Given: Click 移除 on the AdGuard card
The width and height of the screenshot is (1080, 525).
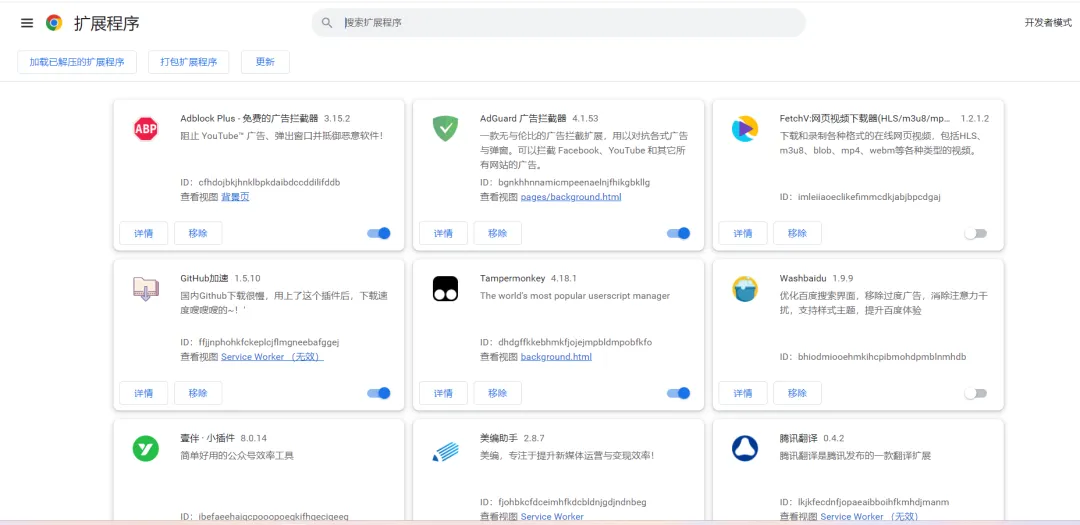Looking at the screenshot, I should (x=497, y=233).
